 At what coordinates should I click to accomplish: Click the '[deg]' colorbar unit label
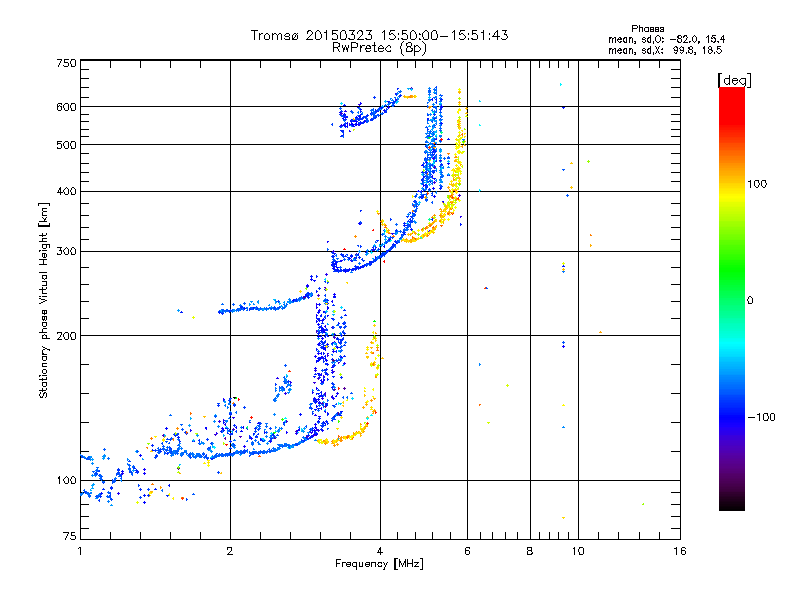point(734,80)
